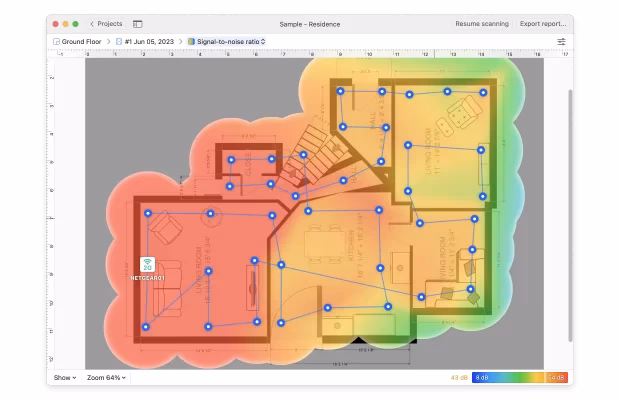This screenshot has height=400, width=620.
Task: Go back to Projects
Action: tap(106, 24)
